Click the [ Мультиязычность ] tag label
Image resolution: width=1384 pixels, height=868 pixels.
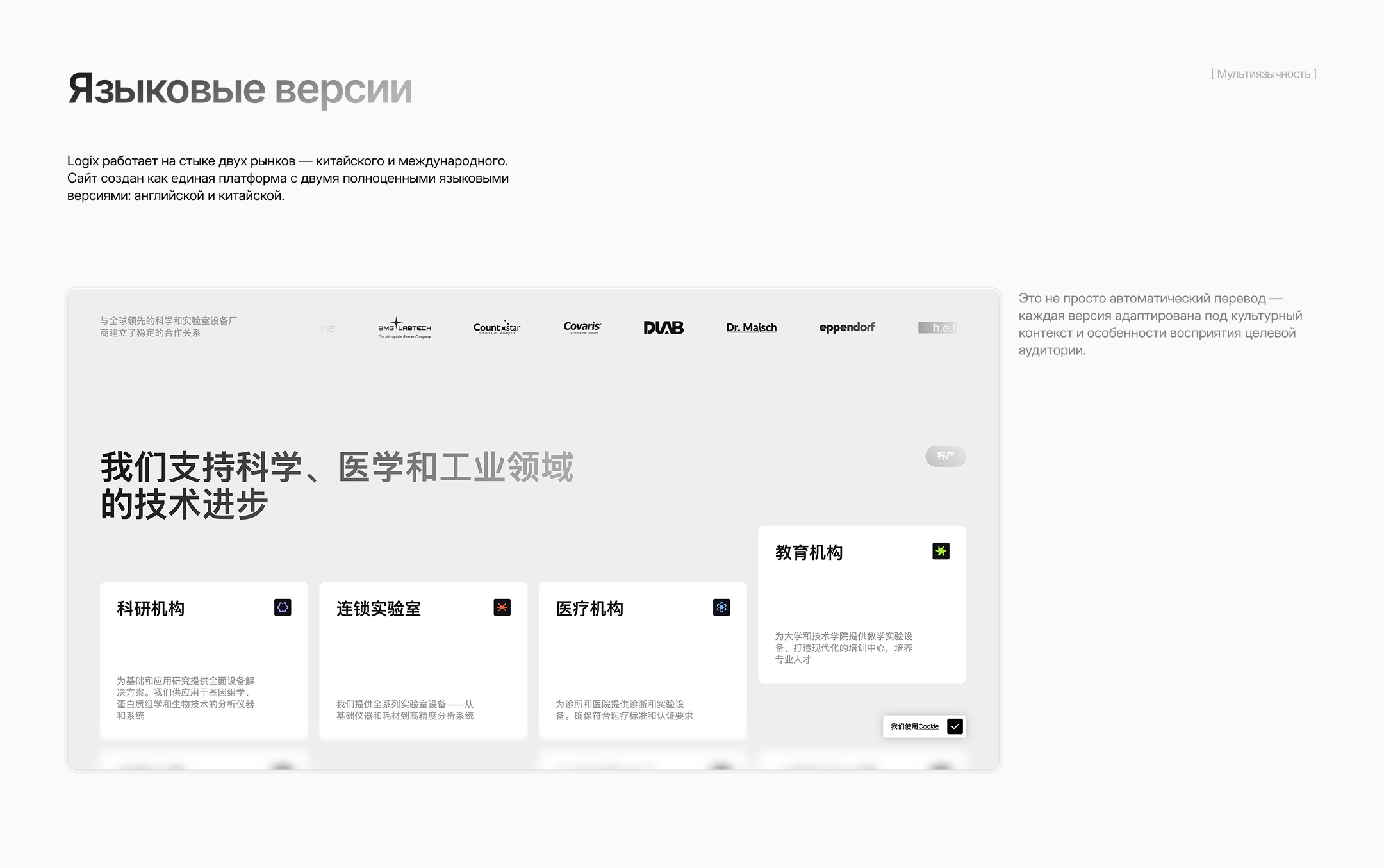[x=1264, y=74]
